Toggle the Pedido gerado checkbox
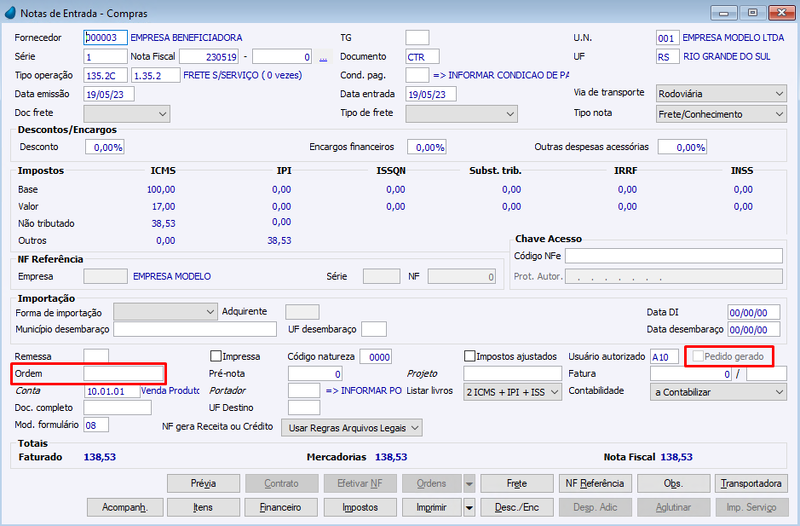Screen dimensions: 800x526 coord(697,356)
